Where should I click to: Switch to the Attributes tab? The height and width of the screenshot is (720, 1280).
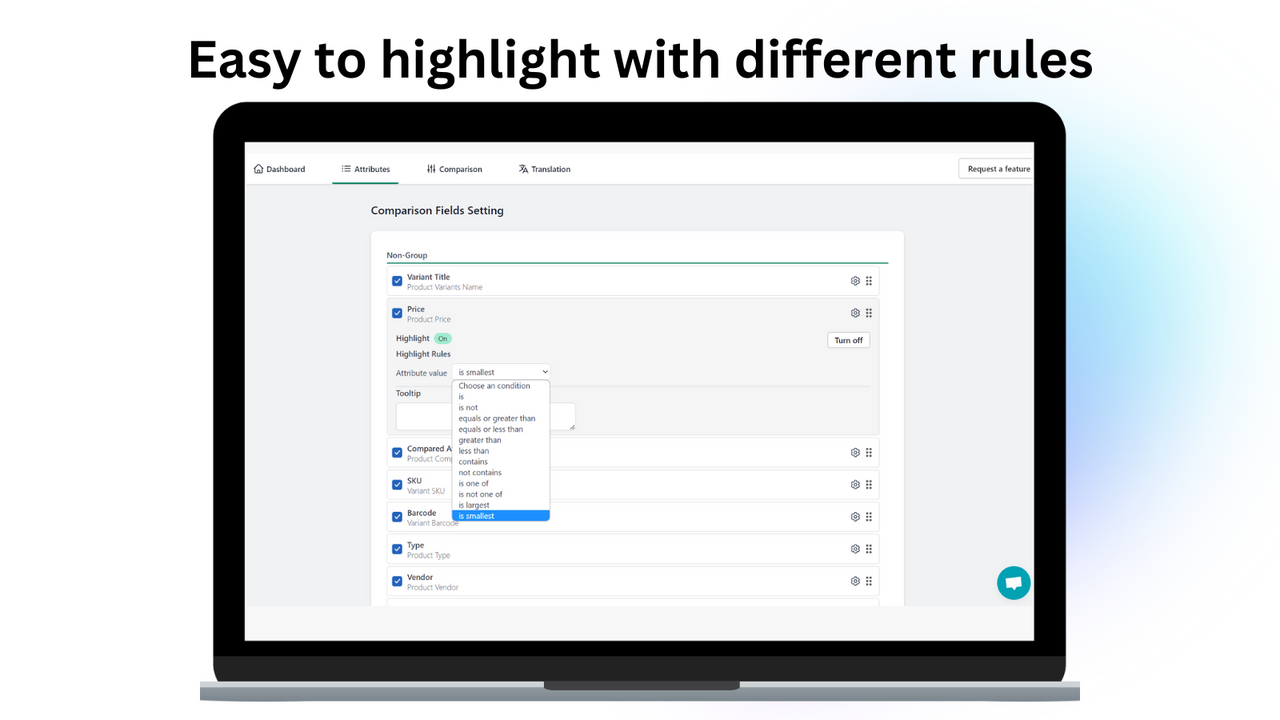(365, 169)
